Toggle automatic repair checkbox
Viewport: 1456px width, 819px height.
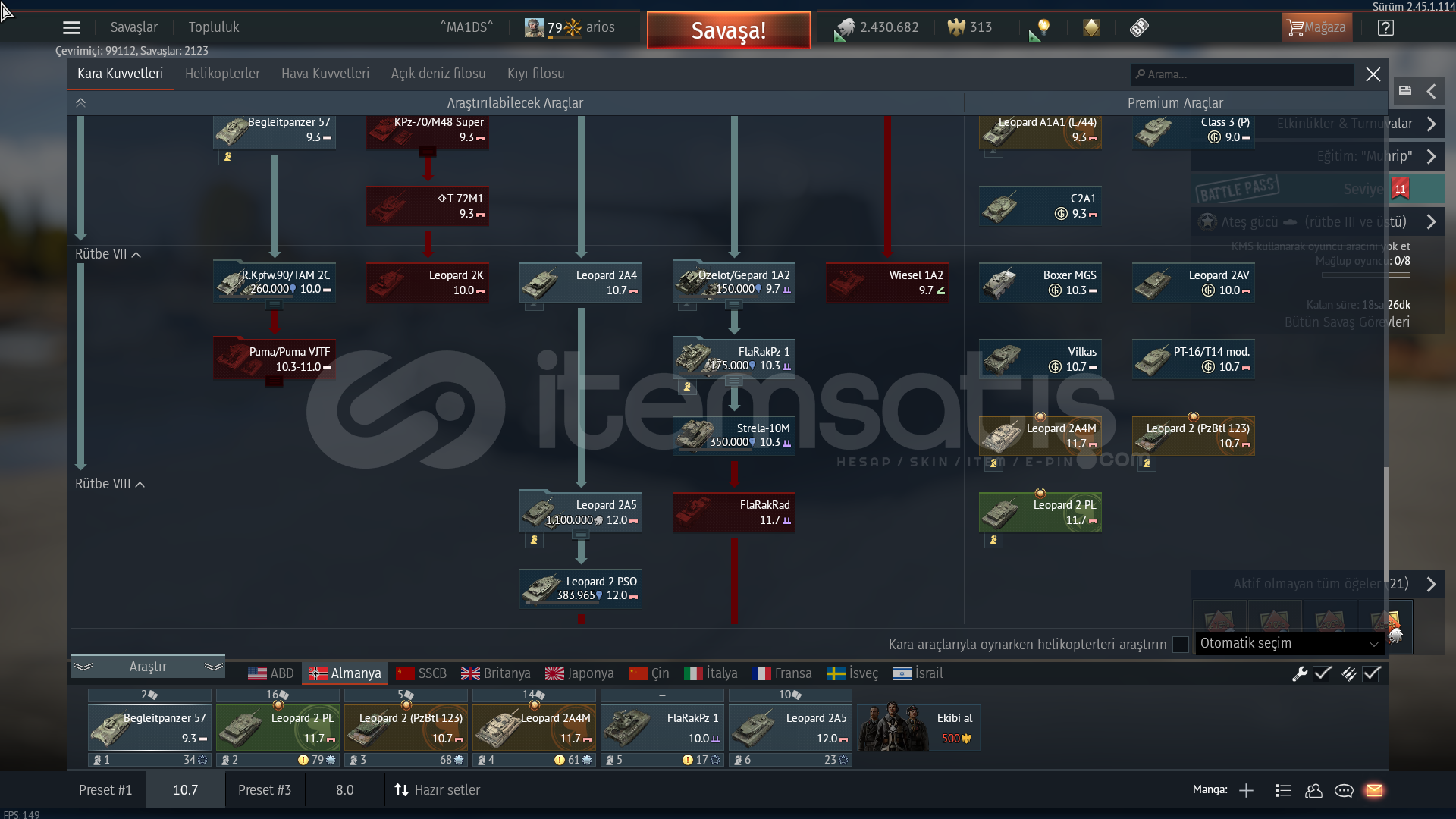coord(1323,673)
